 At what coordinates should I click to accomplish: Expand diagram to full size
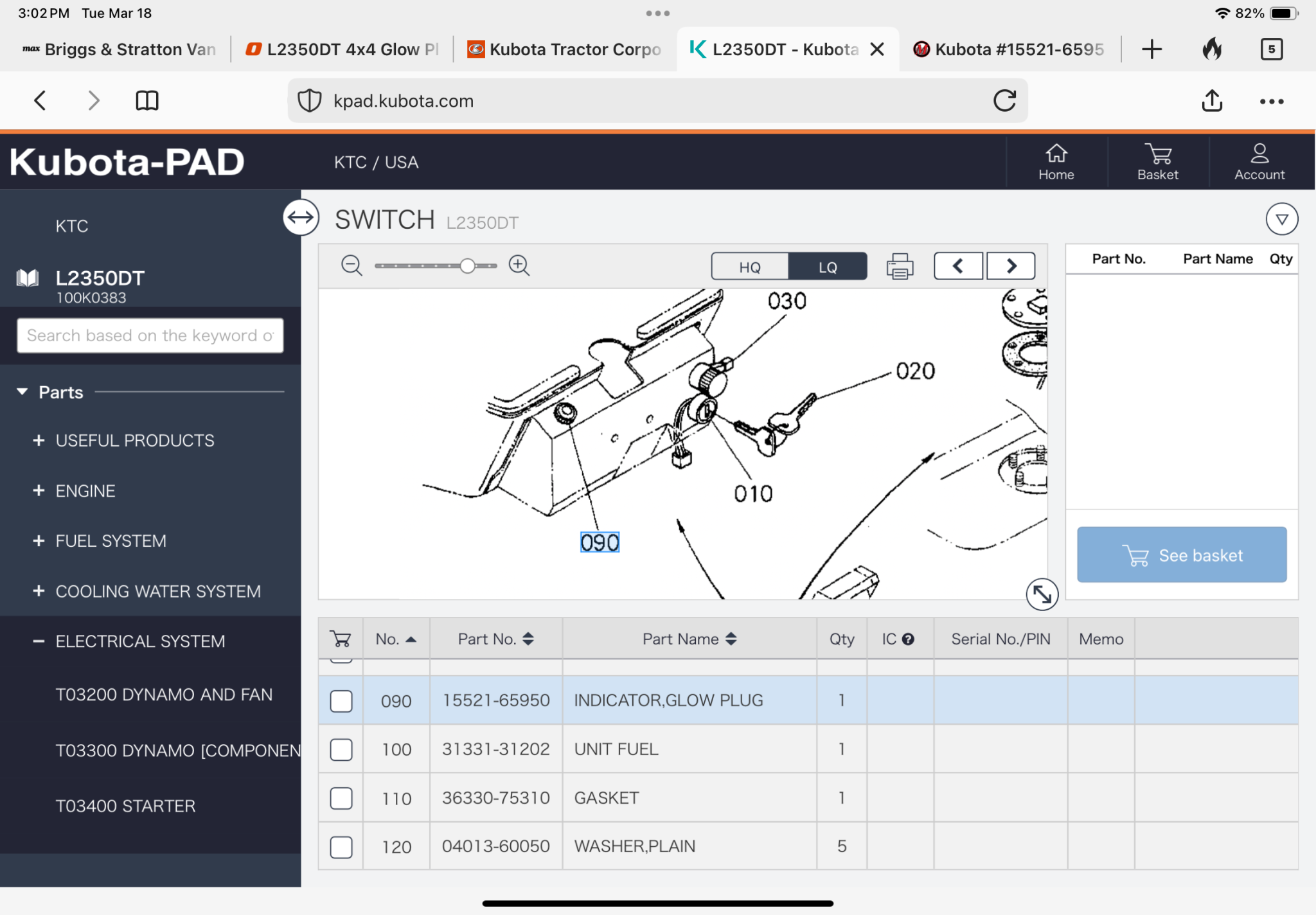pos(1042,594)
